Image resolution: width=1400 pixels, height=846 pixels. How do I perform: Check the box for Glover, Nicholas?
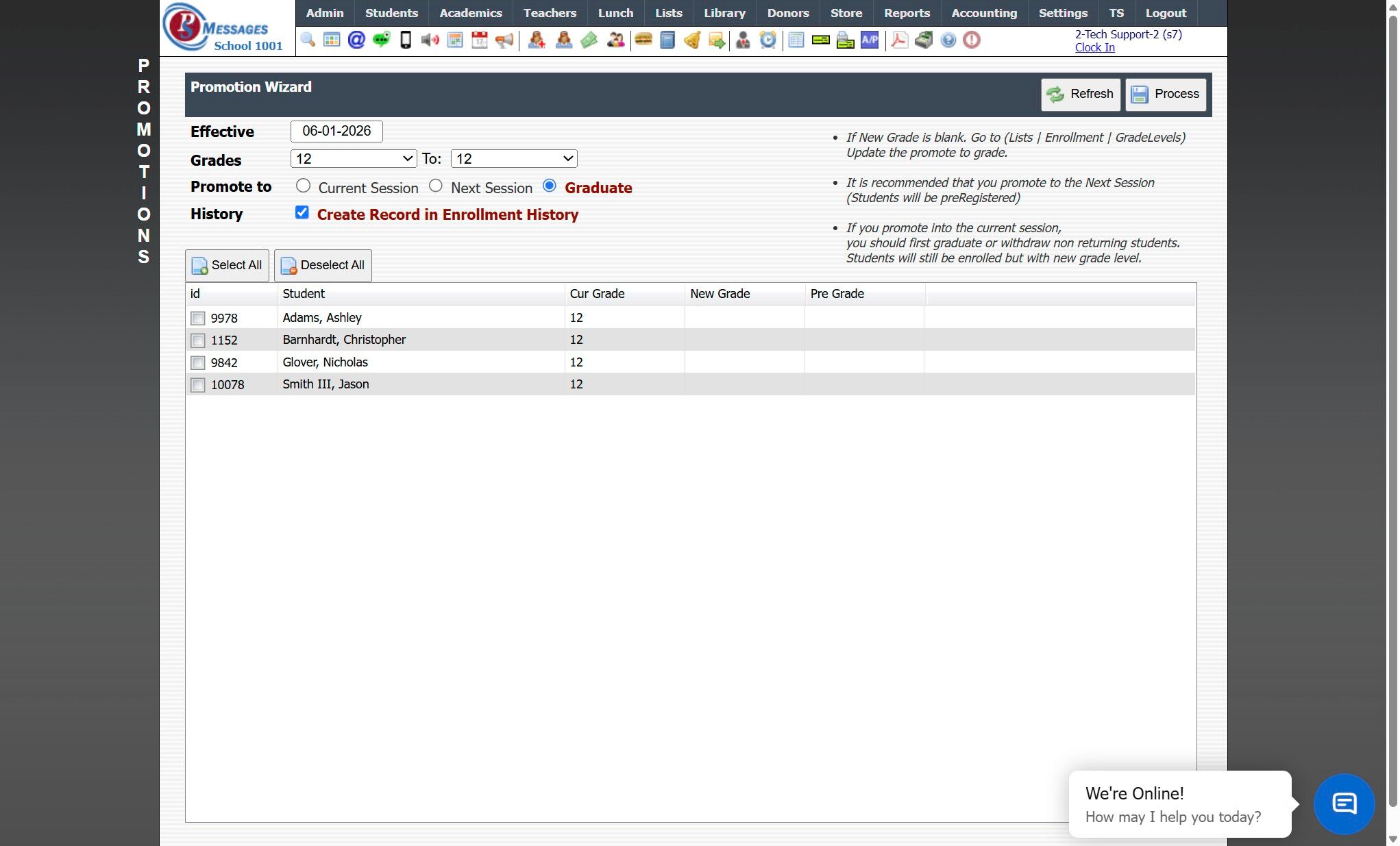point(198,362)
